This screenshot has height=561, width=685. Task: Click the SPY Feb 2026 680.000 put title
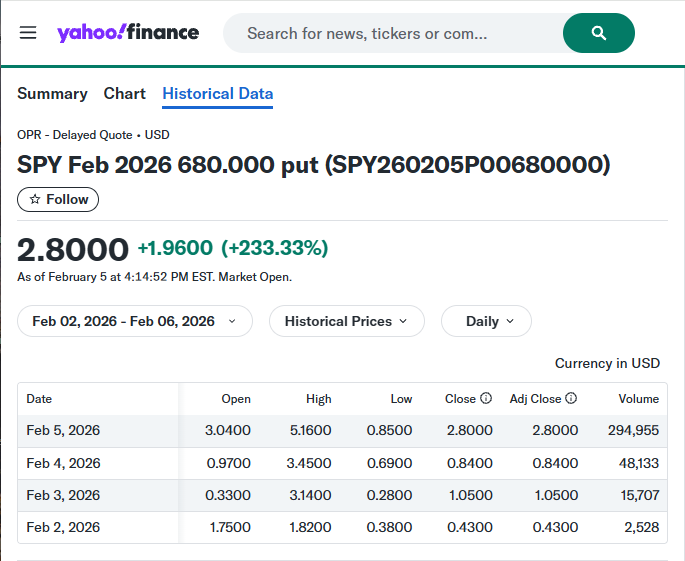tap(313, 164)
